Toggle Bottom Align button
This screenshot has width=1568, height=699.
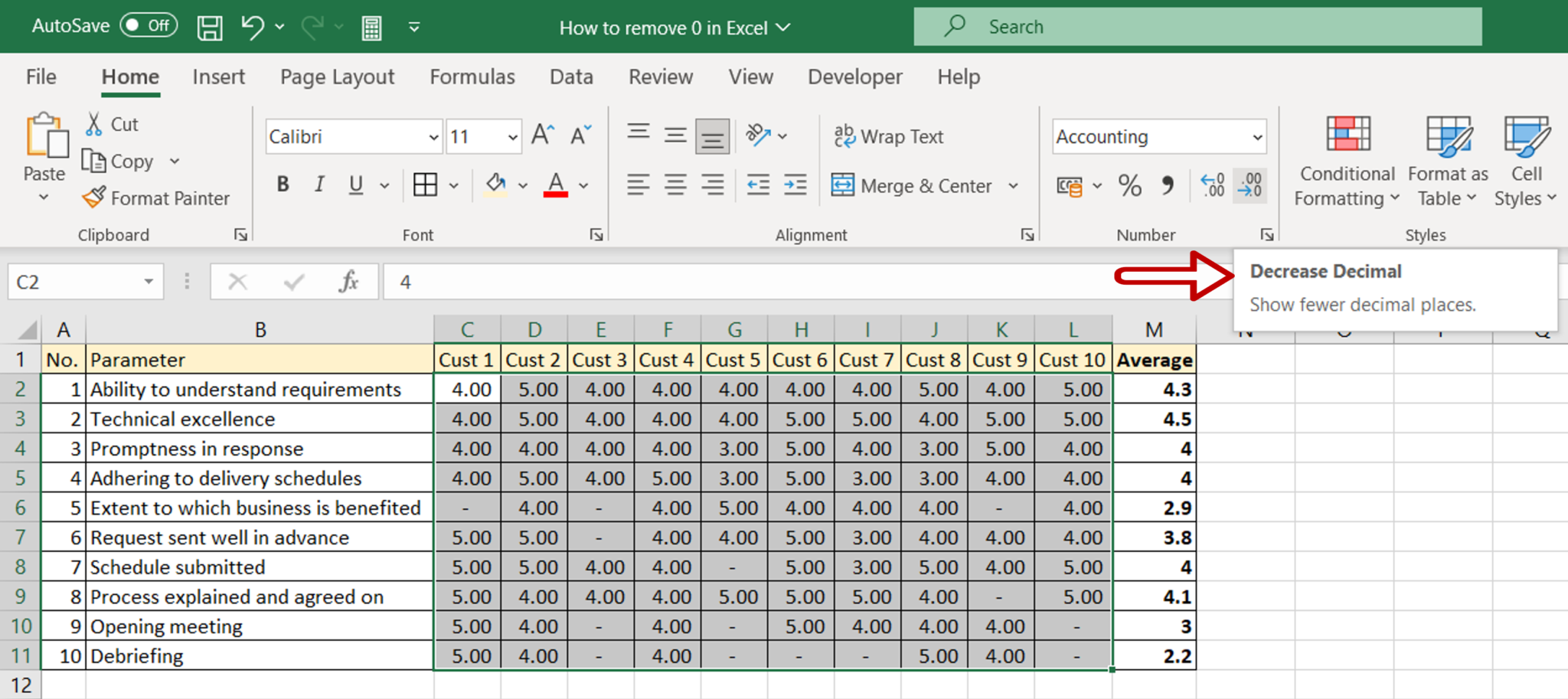pos(712,136)
